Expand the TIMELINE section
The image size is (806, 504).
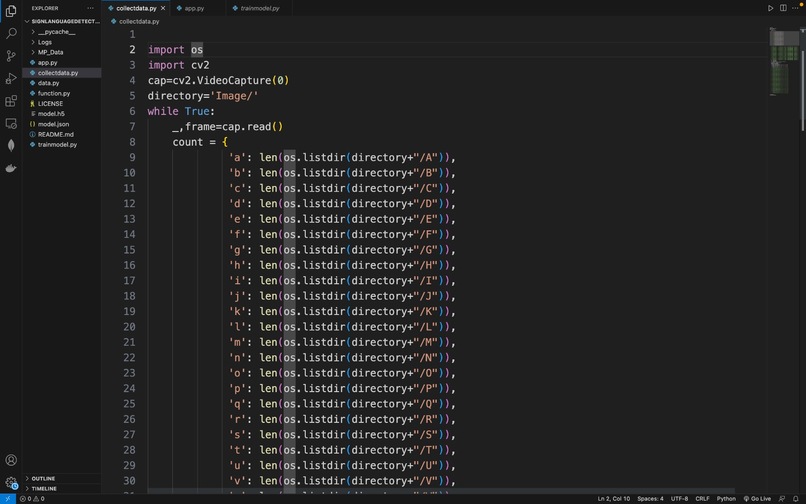(x=62, y=489)
